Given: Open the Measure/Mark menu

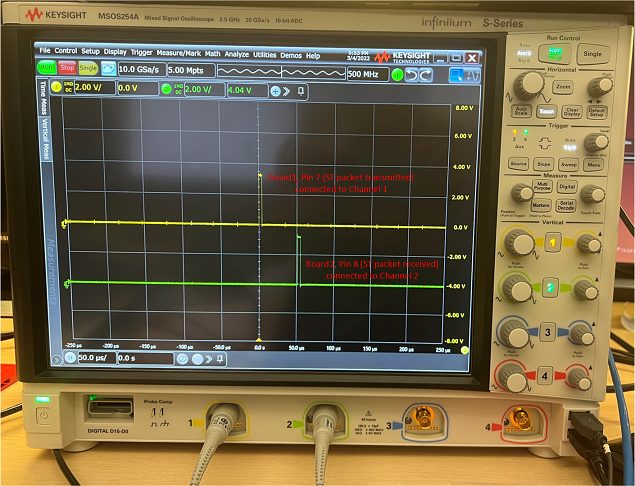Looking at the screenshot, I should (x=174, y=55).
